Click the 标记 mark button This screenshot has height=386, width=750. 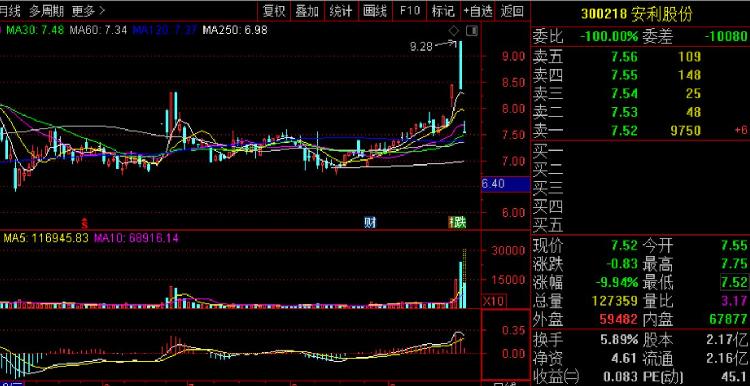[443, 11]
